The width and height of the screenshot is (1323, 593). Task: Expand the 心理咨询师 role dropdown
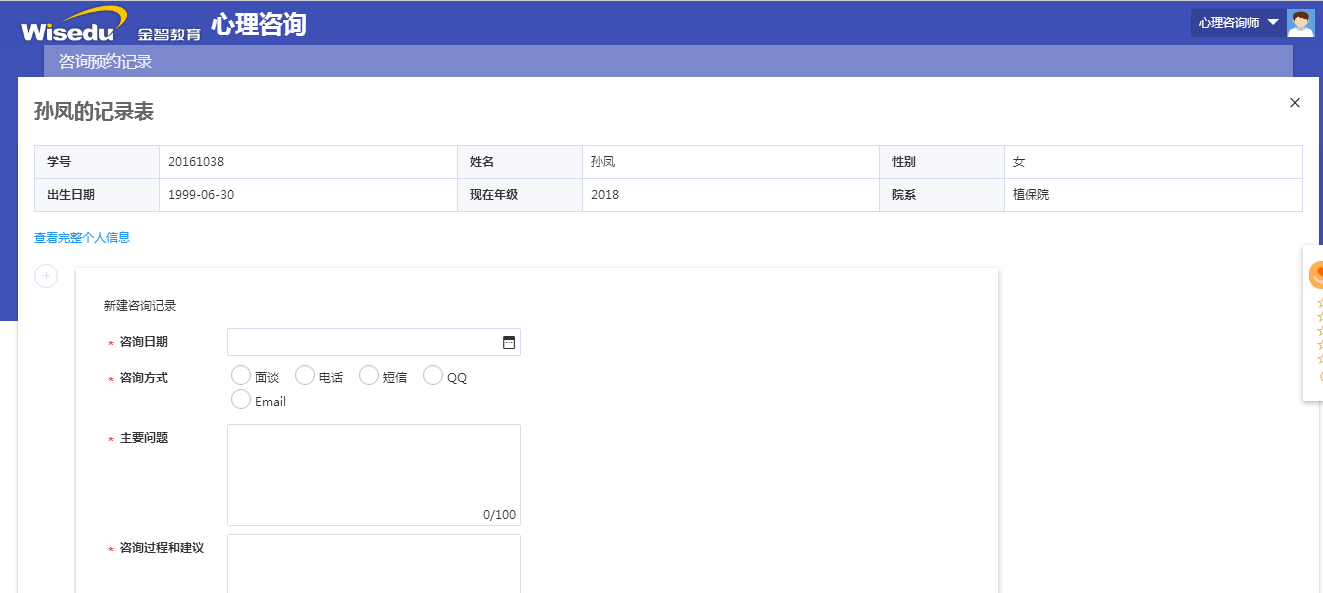click(1238, 22)
